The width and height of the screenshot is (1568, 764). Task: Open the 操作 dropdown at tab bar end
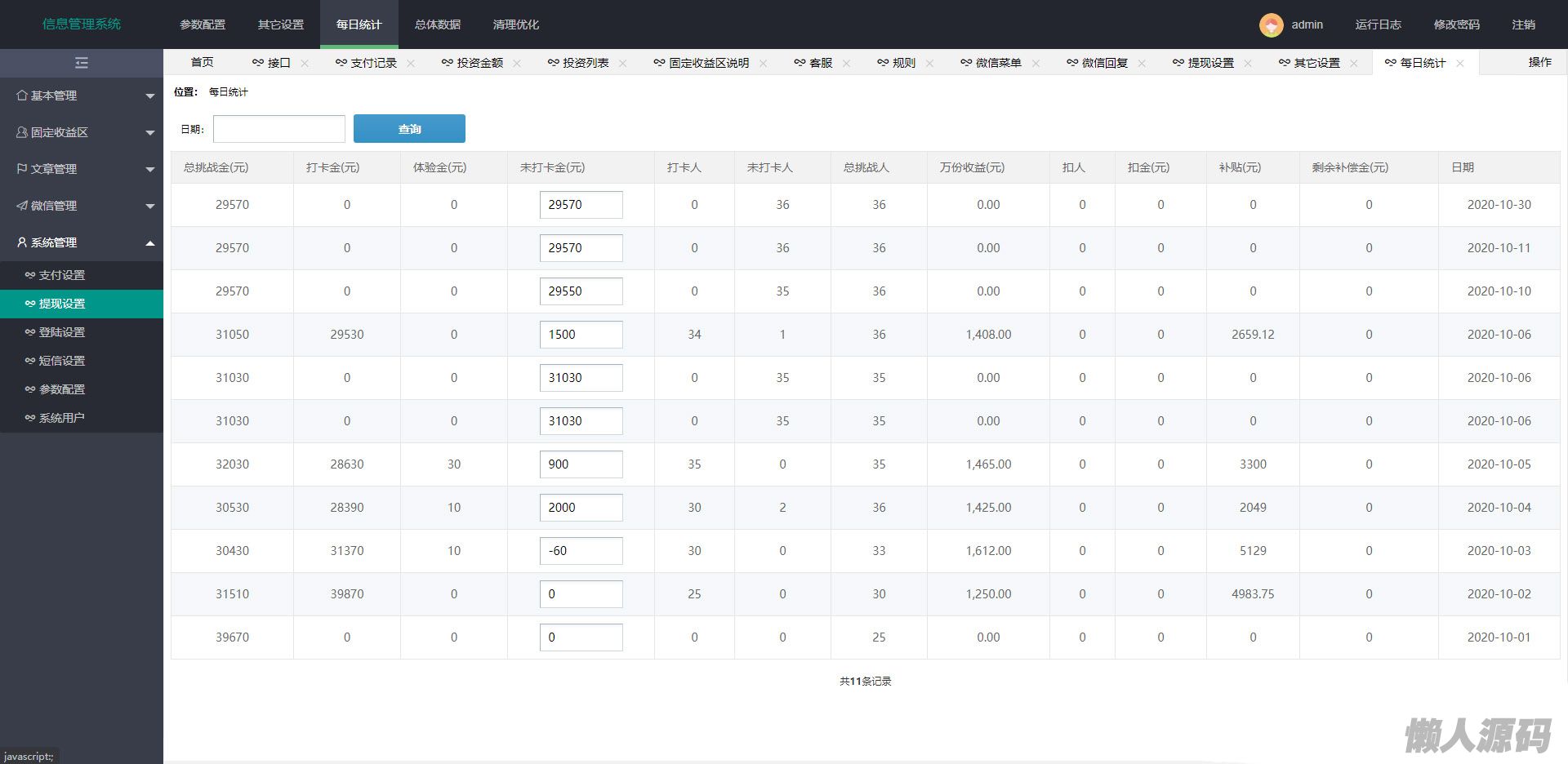pos(1539,62)
